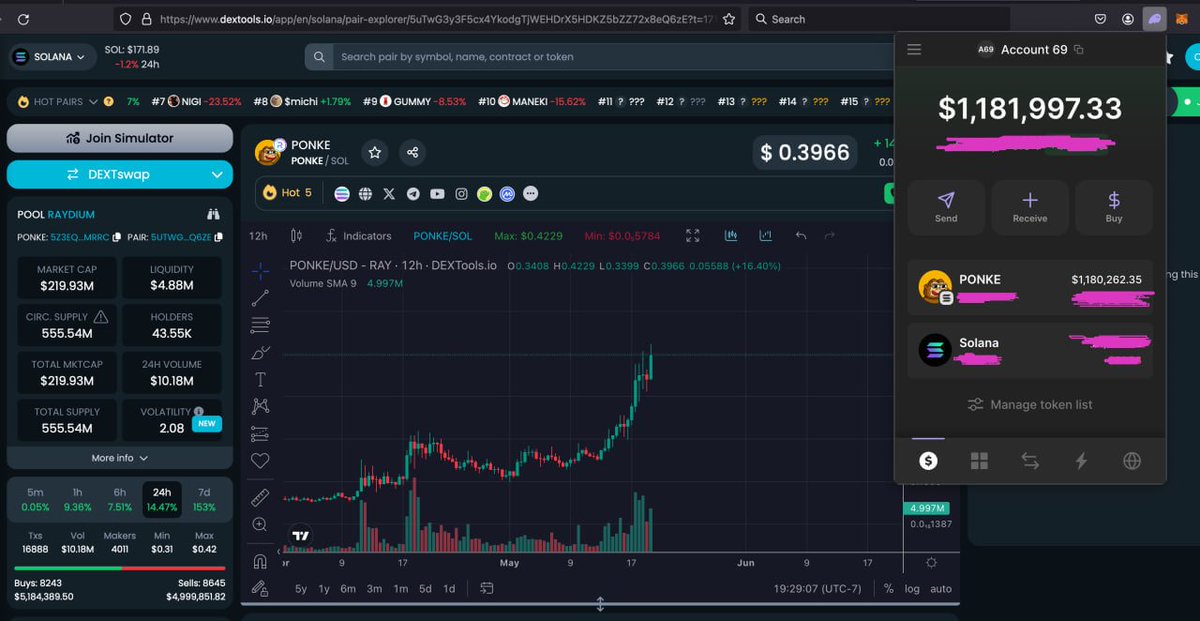Select the chart ruler measure tool
The height and width of the screenshot is (621, 1200).
260,497
